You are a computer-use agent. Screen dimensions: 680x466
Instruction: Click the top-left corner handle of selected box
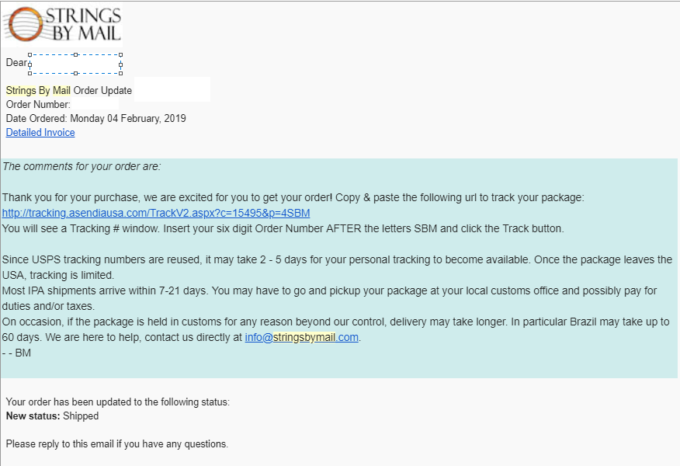pyautogui.click(x=30, y=54)
